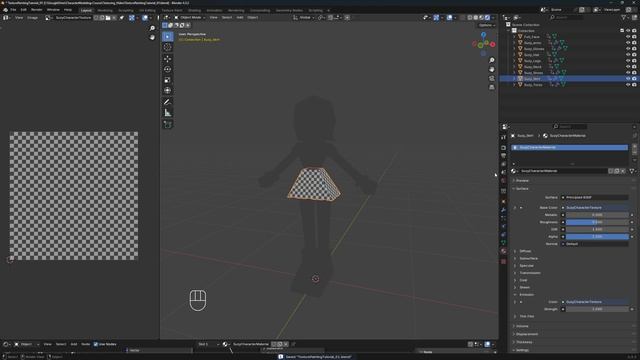Hide Suzy_arms with its eye icon

pos(628,42)
